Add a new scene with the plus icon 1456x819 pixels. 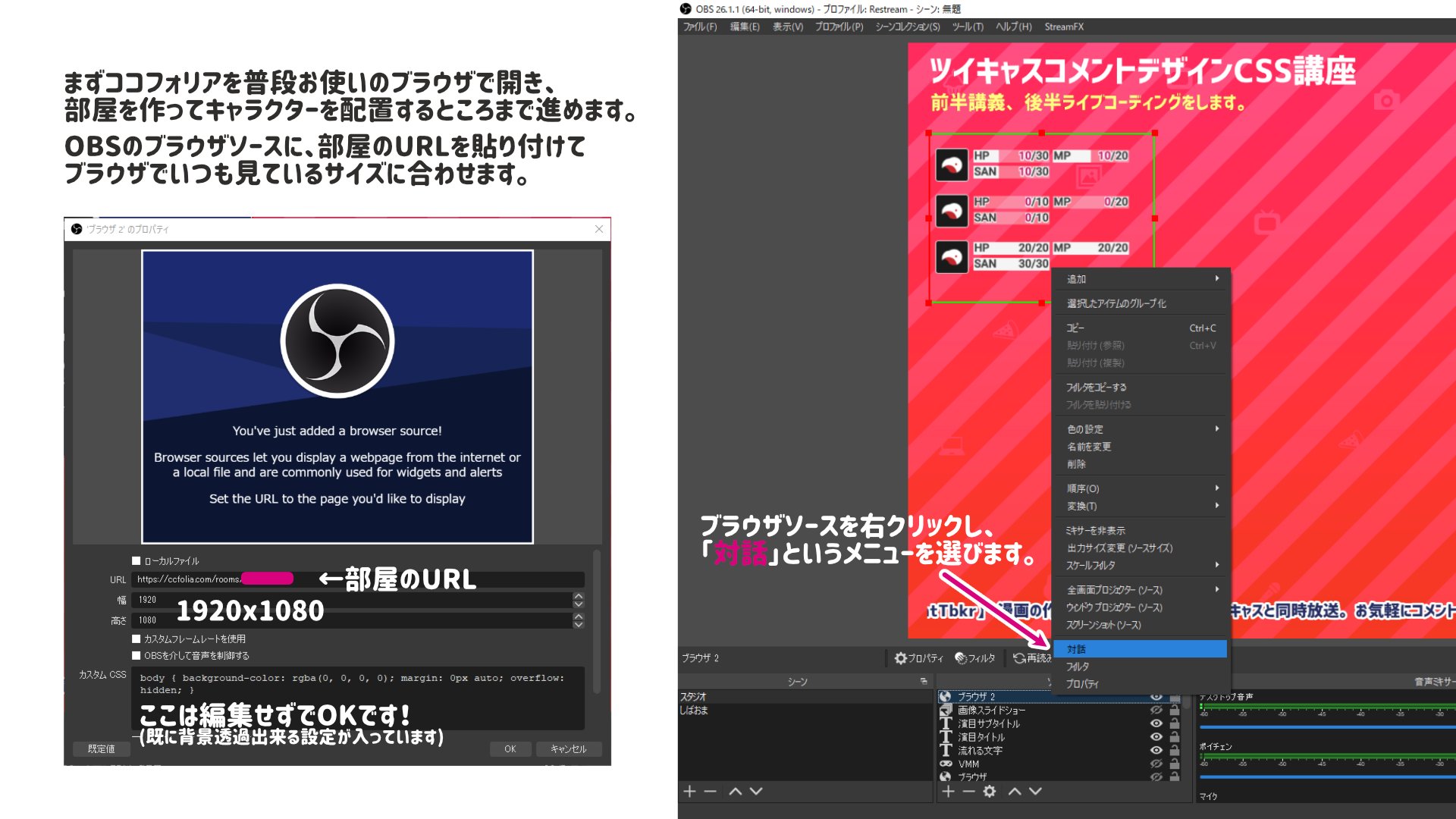(x=689, y=791)
